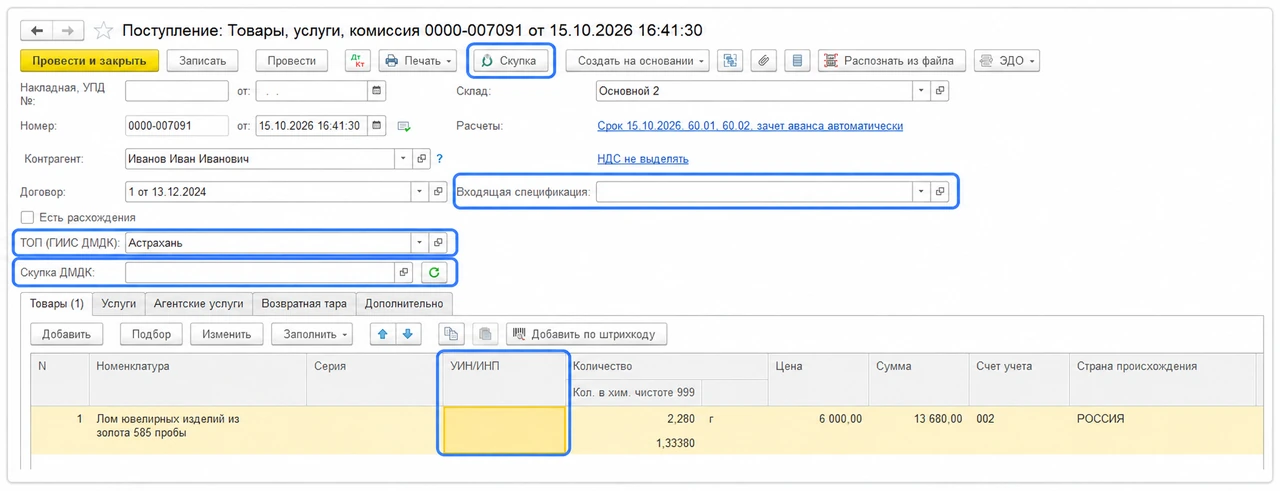This screenshot has height=491, width=1280.
Task: Open attached files with the paperclip icon
Action: [763, 61]
